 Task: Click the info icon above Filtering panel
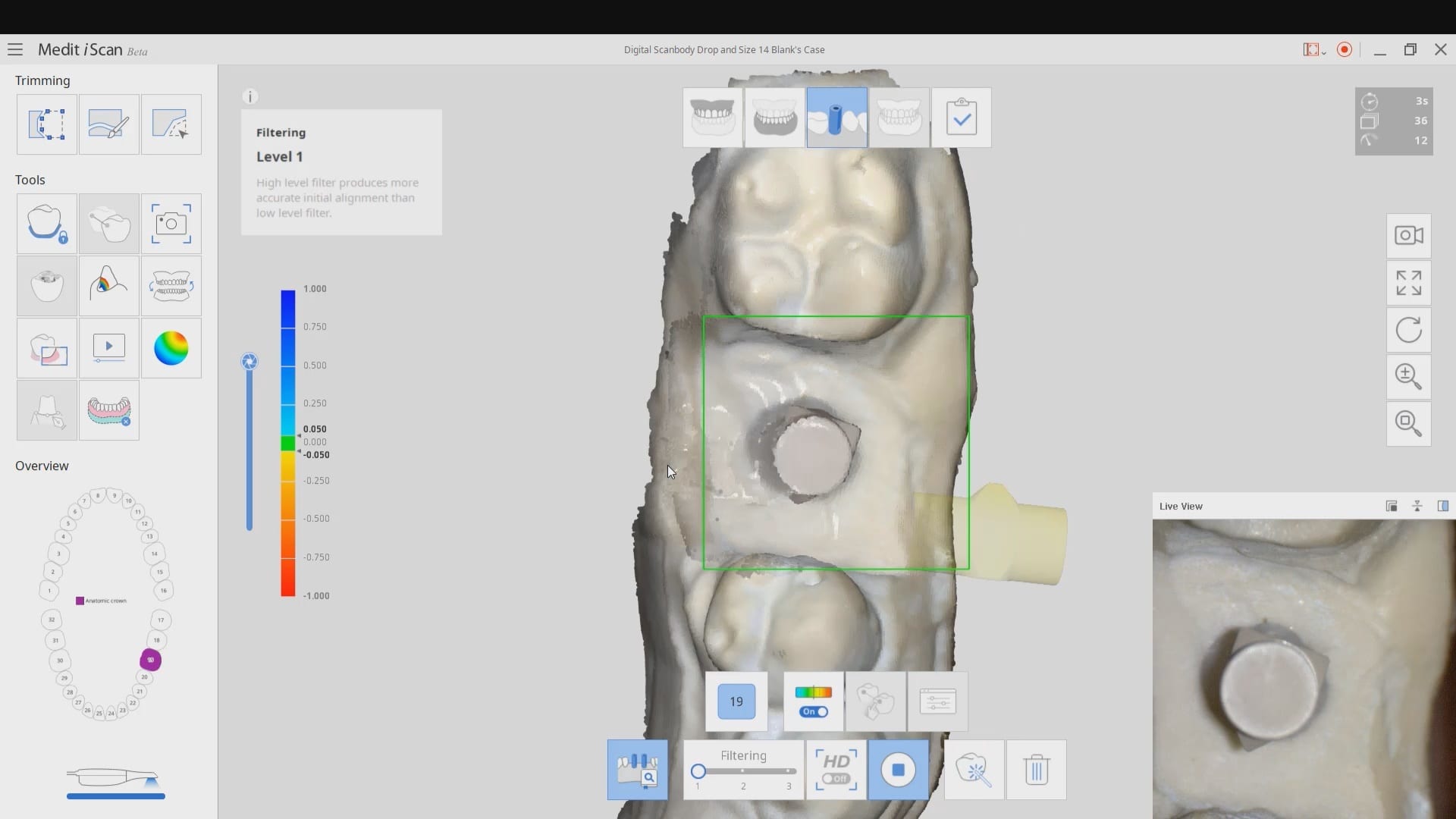point(250,96)
